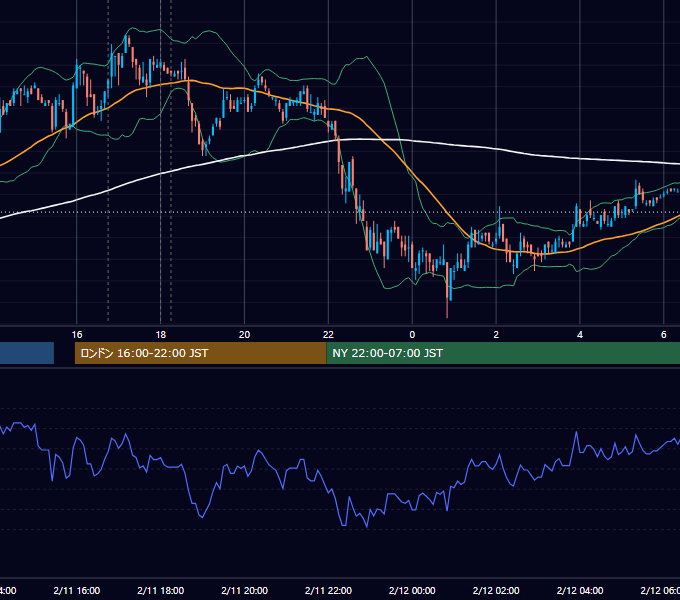Click the hour label 22 on price chart axis
The image size is (680, 600).
[x=328, y=335]
